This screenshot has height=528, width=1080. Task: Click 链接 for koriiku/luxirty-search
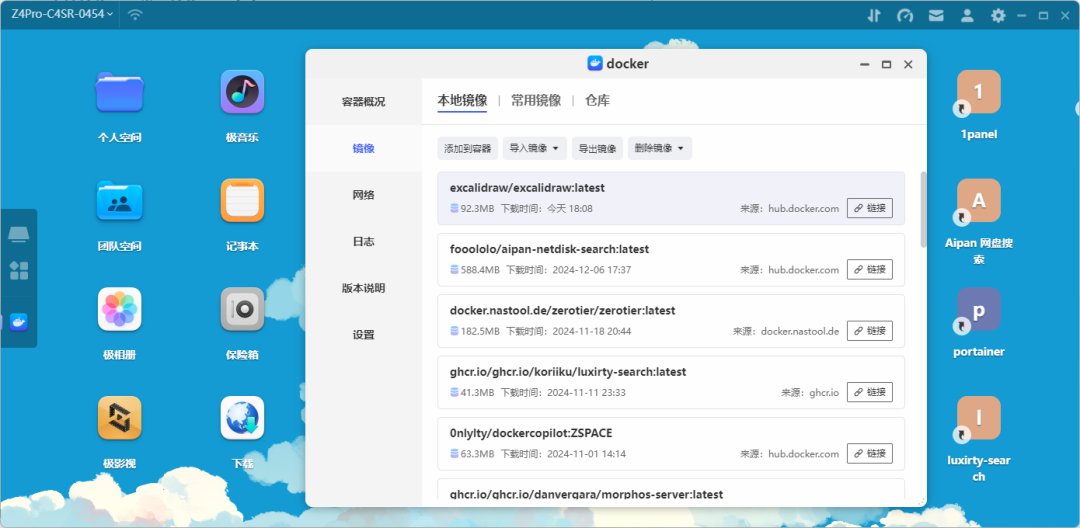click(x=870, y=392)
